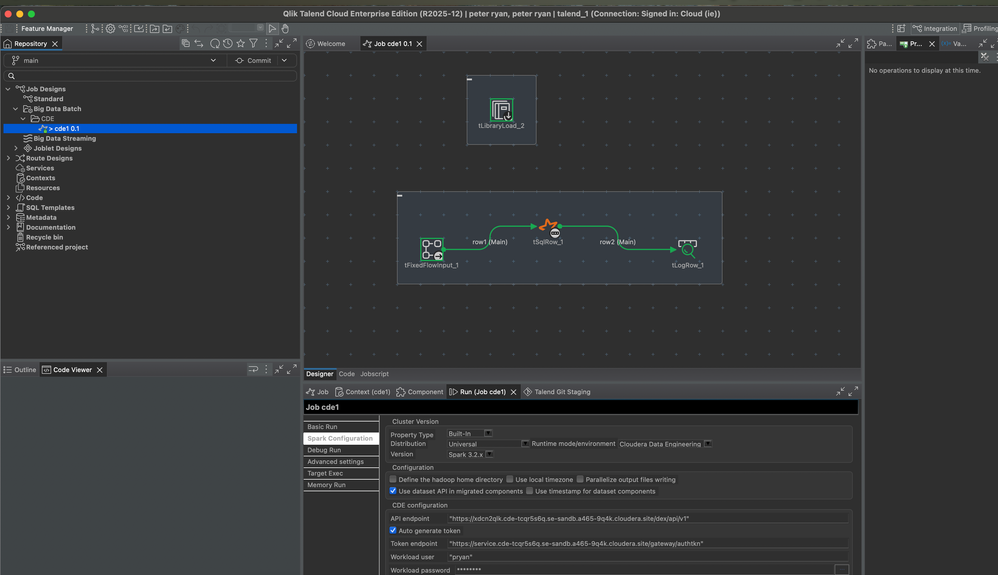Click the star favorites icon in Repository toolbar
The image size is (998, 575).
click(x=241, y=43)
